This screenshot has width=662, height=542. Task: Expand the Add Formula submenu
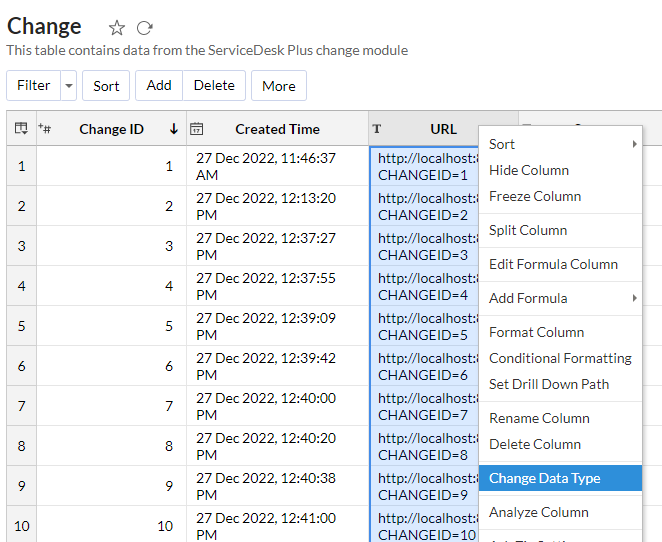pyautogui.click(x=635, y=298)
